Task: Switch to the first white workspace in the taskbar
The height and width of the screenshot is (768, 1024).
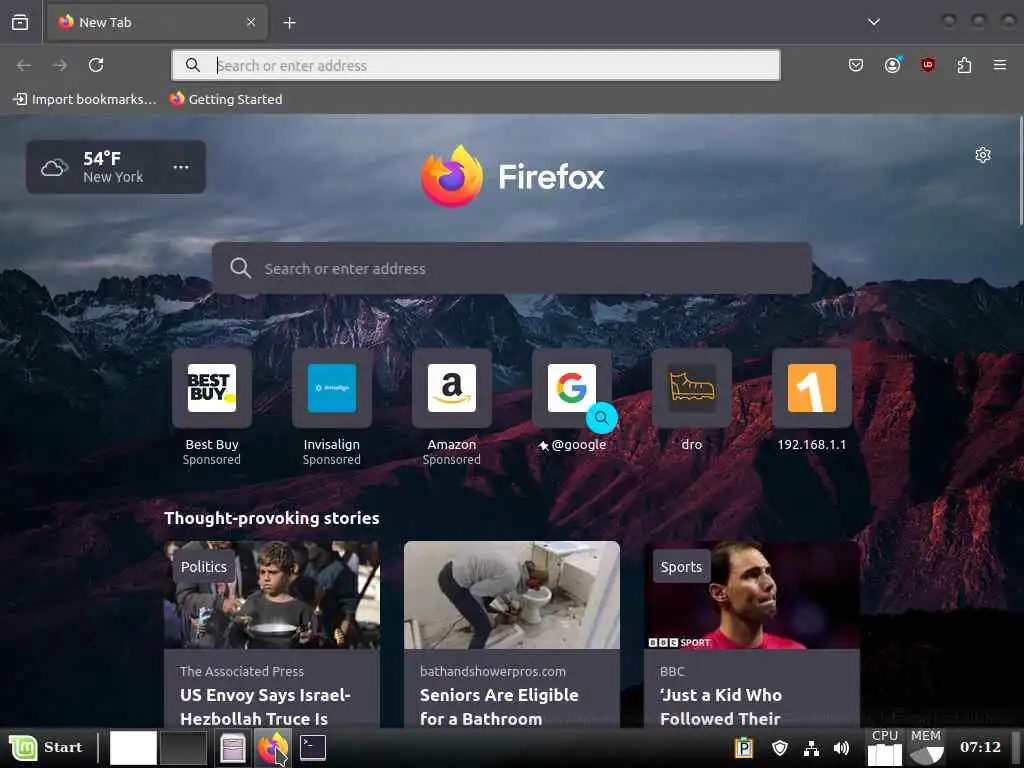Action: (x=133, y=748)
